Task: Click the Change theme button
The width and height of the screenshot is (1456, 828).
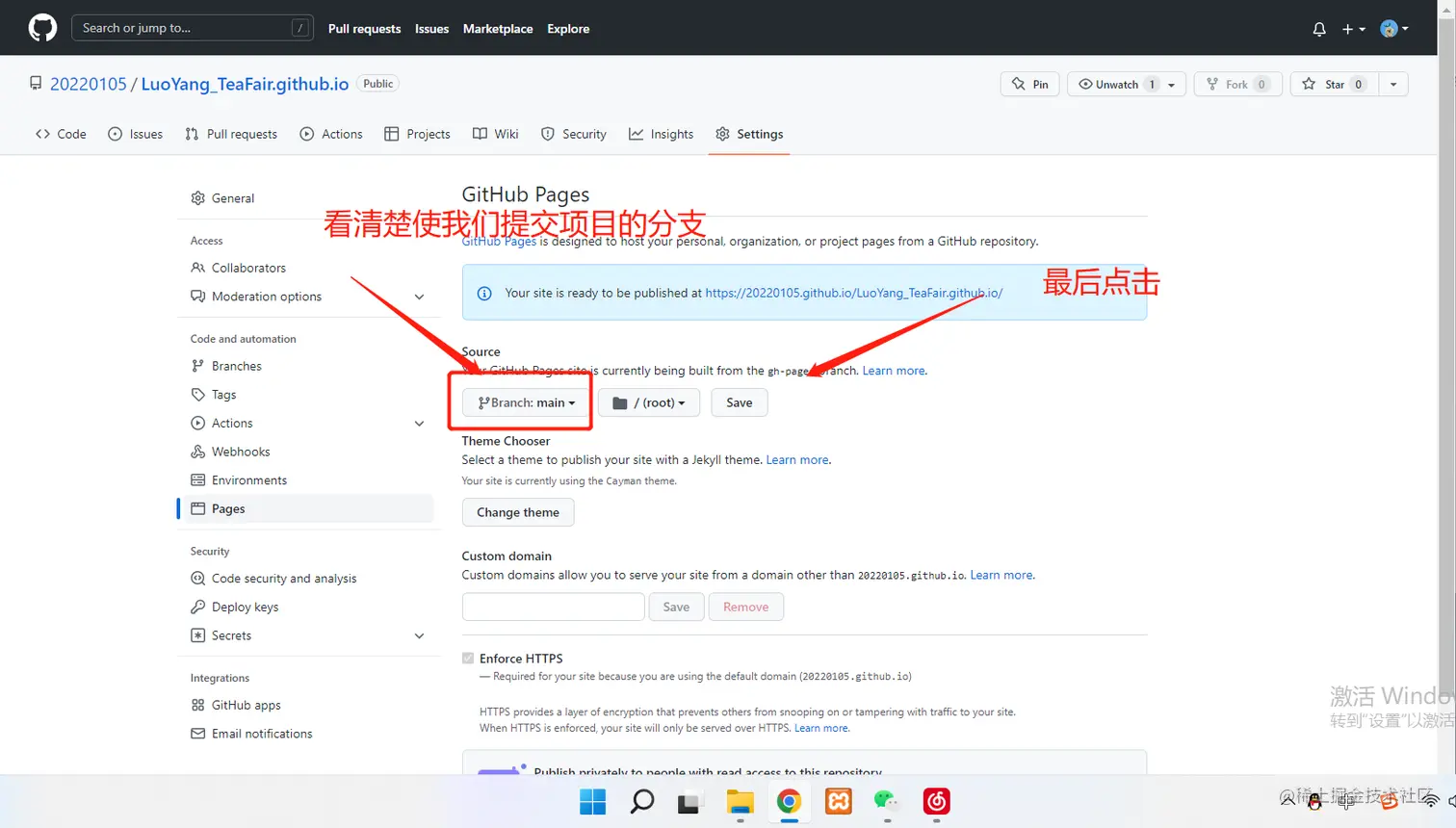Action: [x=518, y=512]
